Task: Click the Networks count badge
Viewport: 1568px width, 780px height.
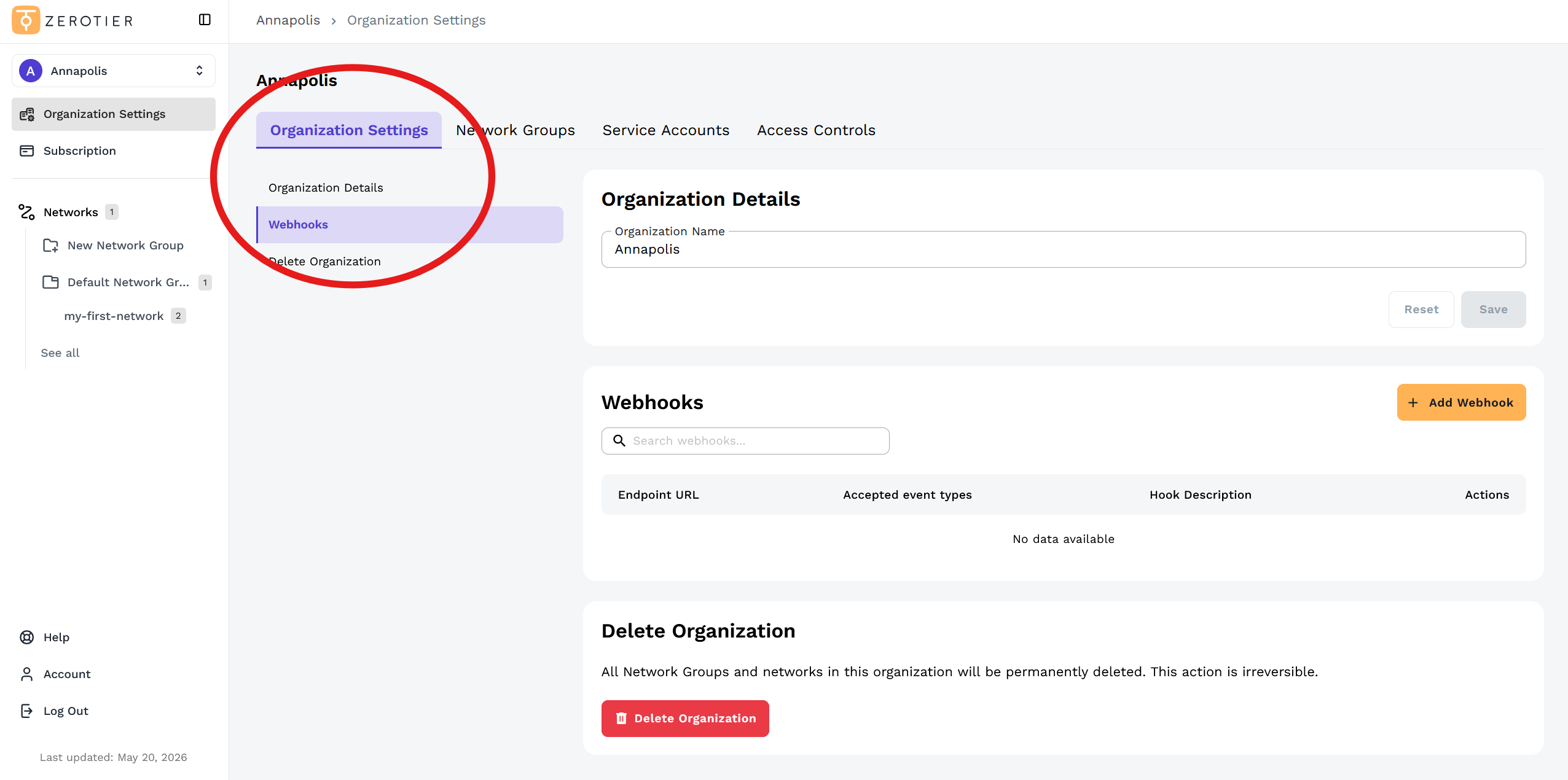Action: coord(112,212)
